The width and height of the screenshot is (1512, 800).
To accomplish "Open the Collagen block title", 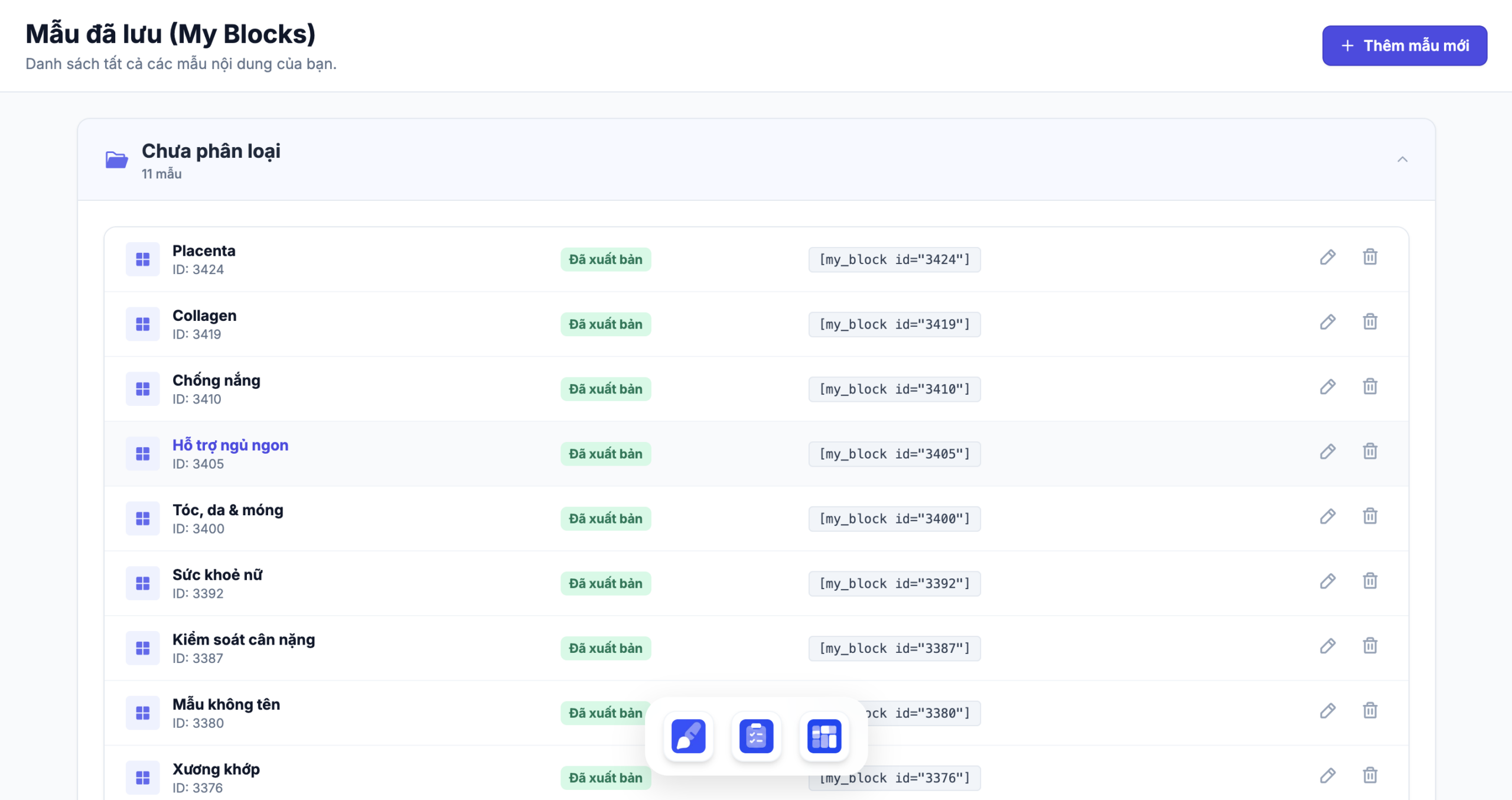I will click(204, 316).
